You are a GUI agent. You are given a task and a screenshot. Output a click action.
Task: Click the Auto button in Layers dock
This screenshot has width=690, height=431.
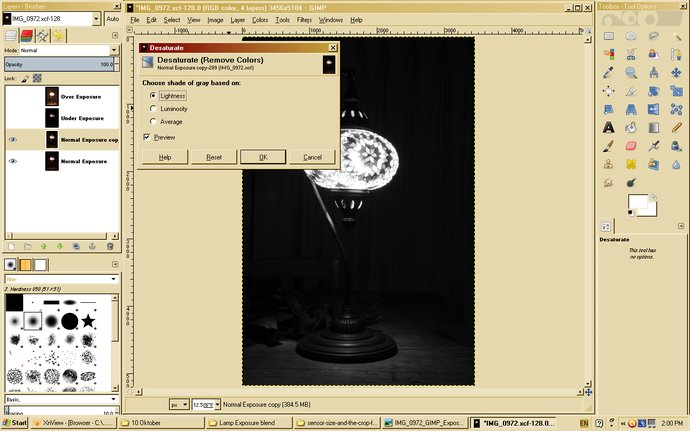(113, 18)
